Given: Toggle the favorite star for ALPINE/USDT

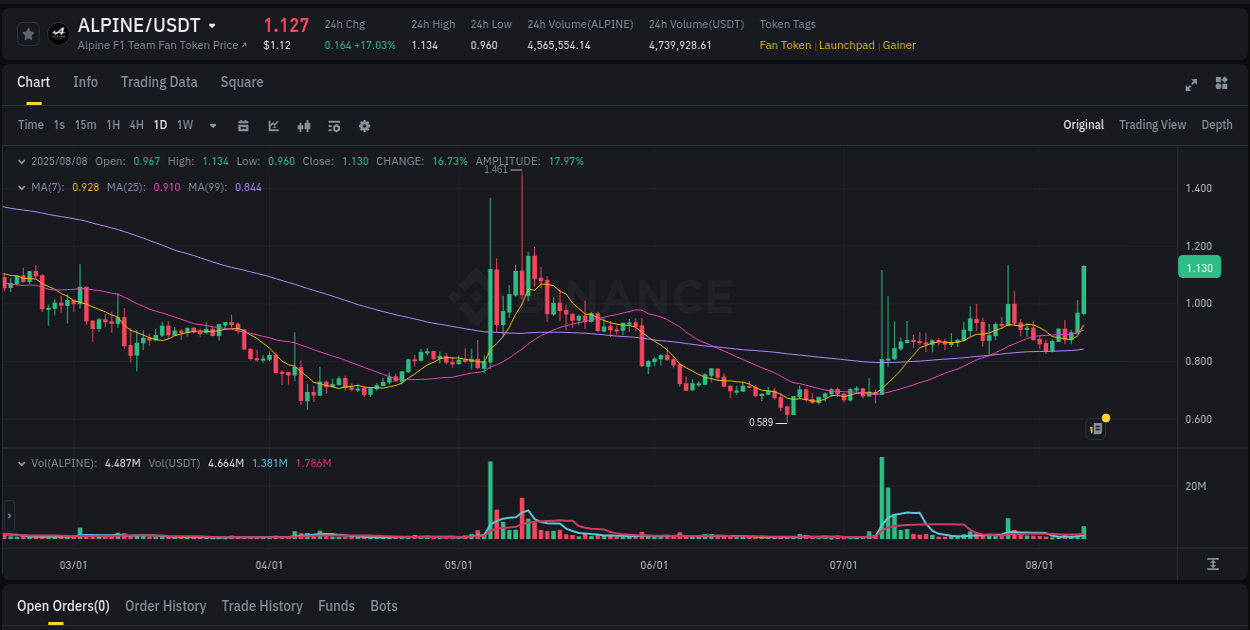Looking at the screenshot, I should (27, 33).
